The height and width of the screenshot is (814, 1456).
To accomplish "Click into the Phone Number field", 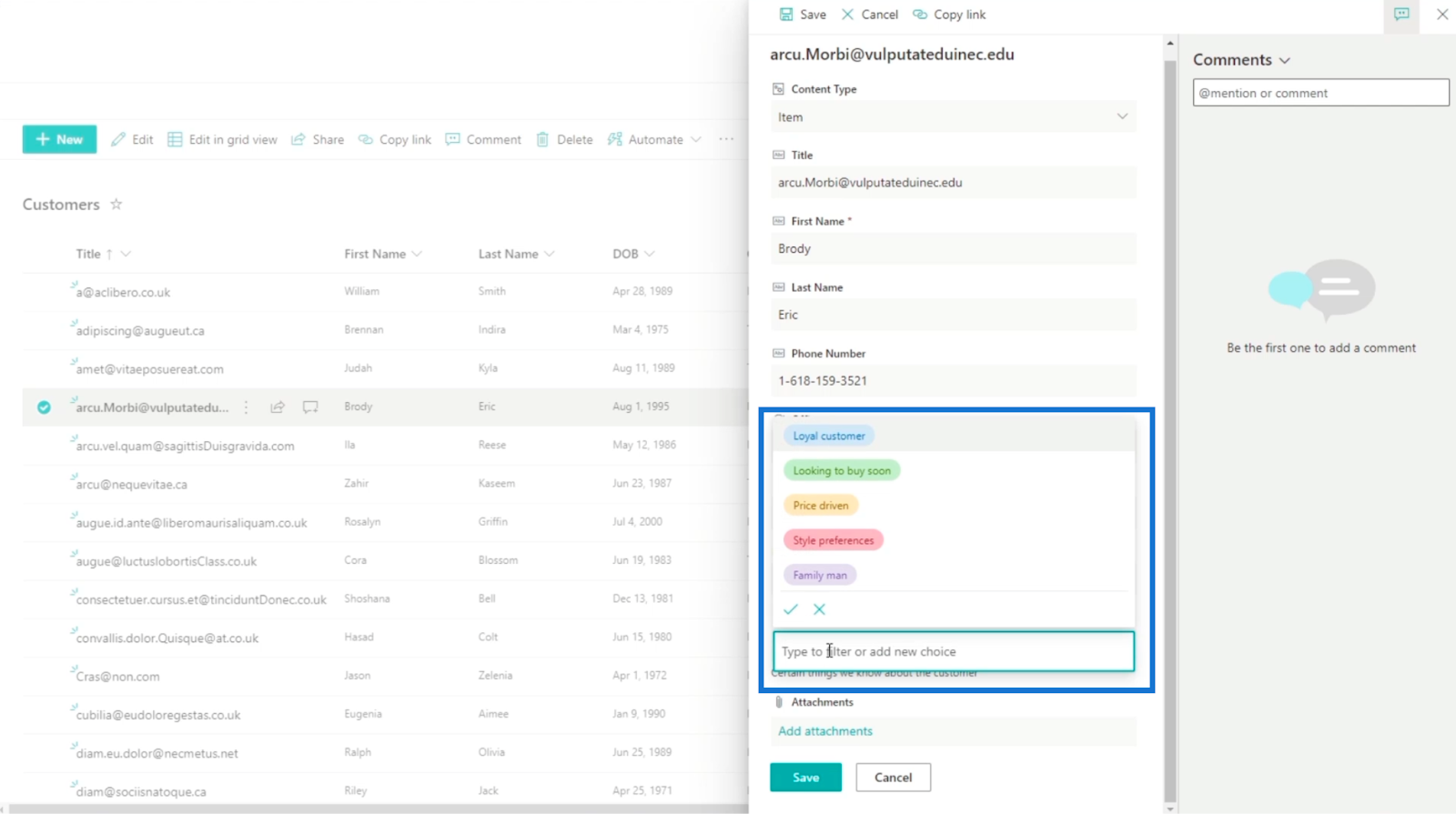I will pos(953,381).
